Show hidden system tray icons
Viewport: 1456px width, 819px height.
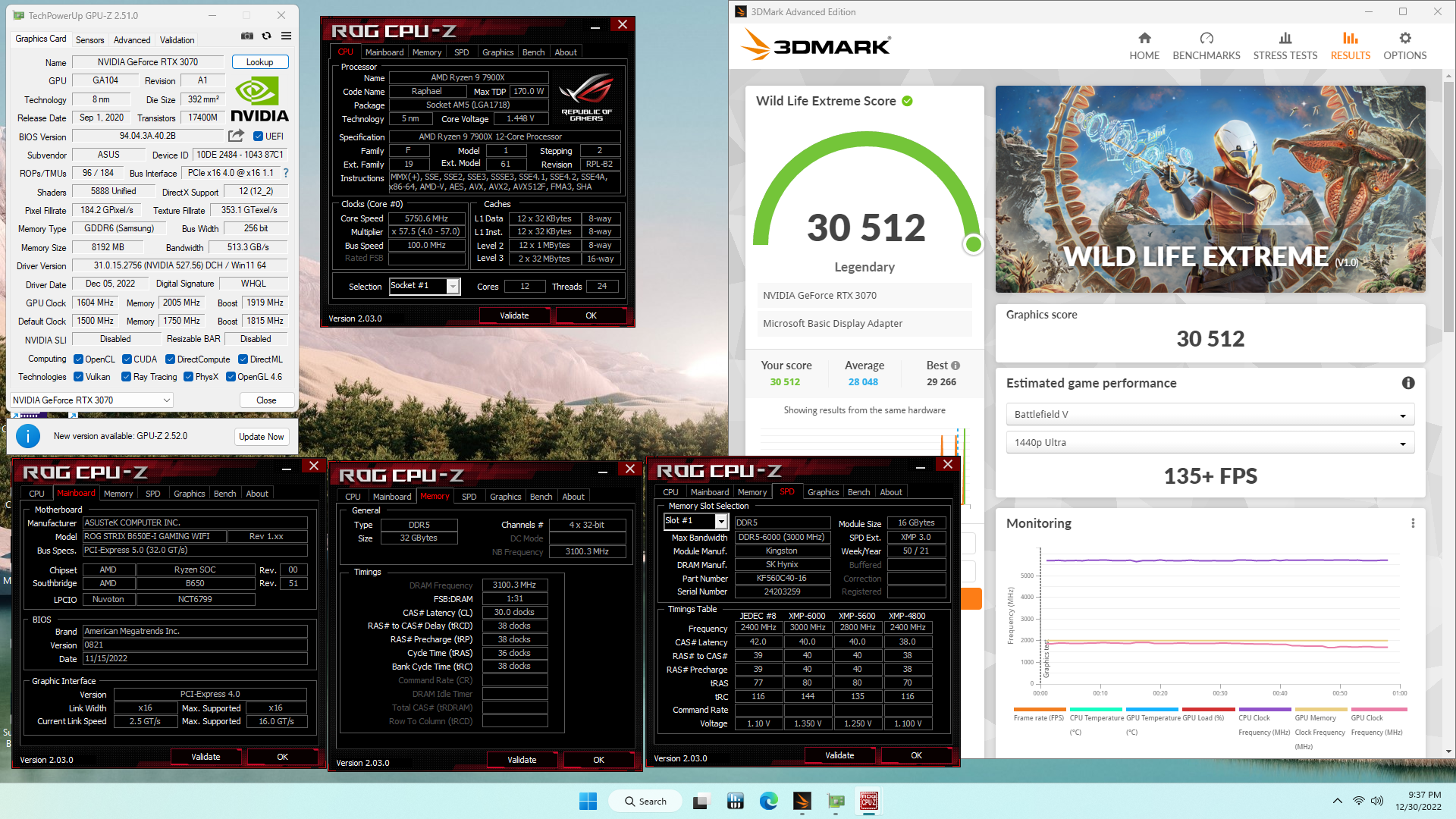tap(1338, 801)
